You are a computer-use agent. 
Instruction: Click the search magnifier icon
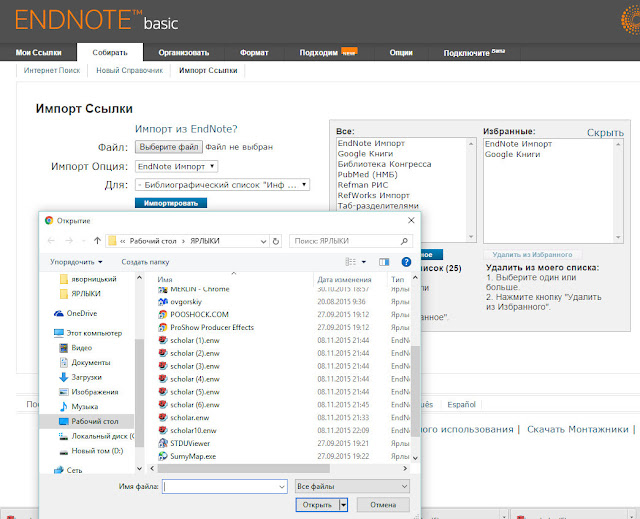click(x=404, y=241)
